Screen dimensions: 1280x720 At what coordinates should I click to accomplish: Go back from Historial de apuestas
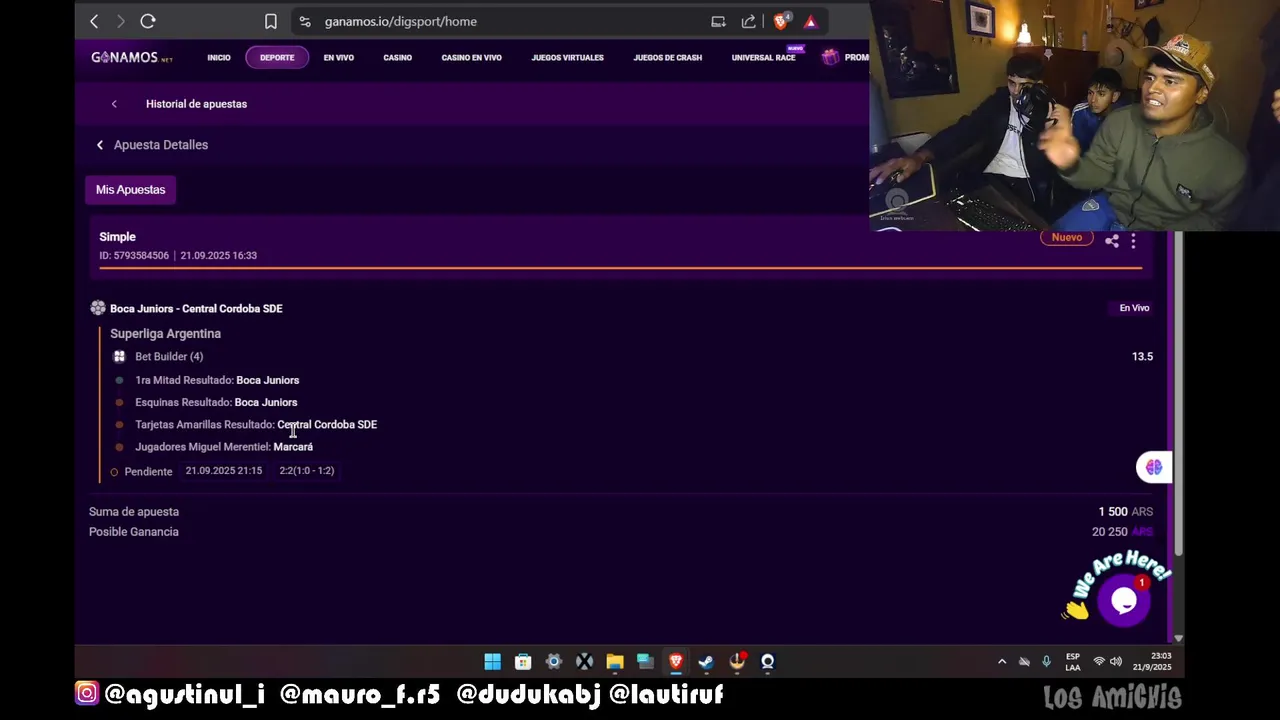[114, 104]
